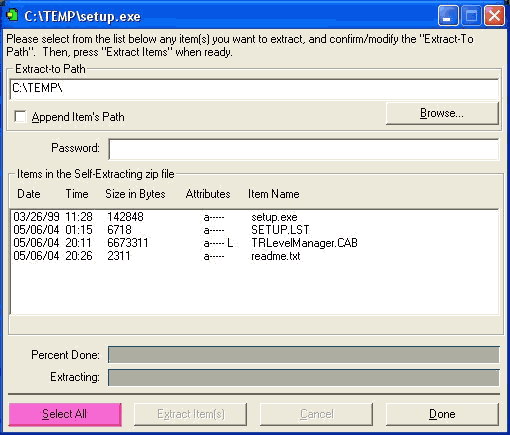Click the Extracting progress bar
The height and width of the screenshot is (435, 510).
tap(304, 377)
